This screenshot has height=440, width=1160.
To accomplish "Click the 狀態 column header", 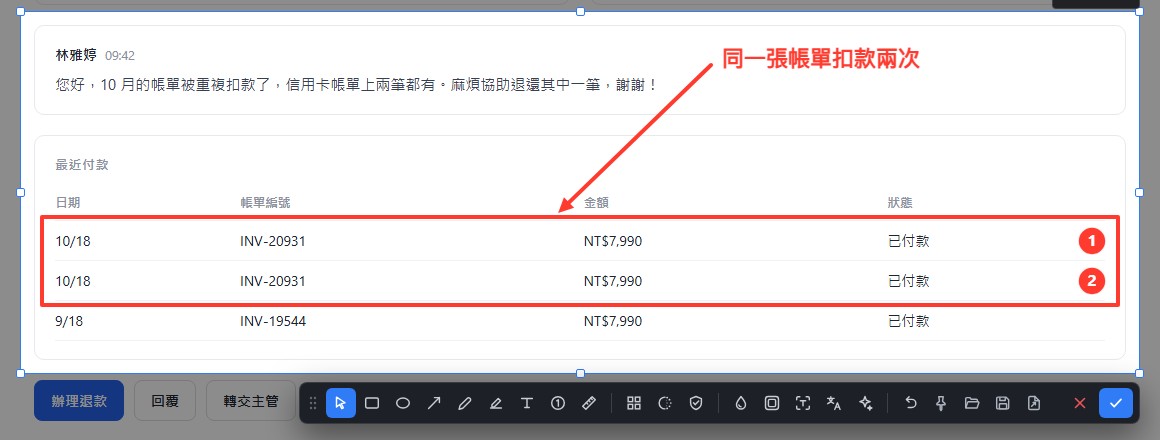I will coord(901,203).
